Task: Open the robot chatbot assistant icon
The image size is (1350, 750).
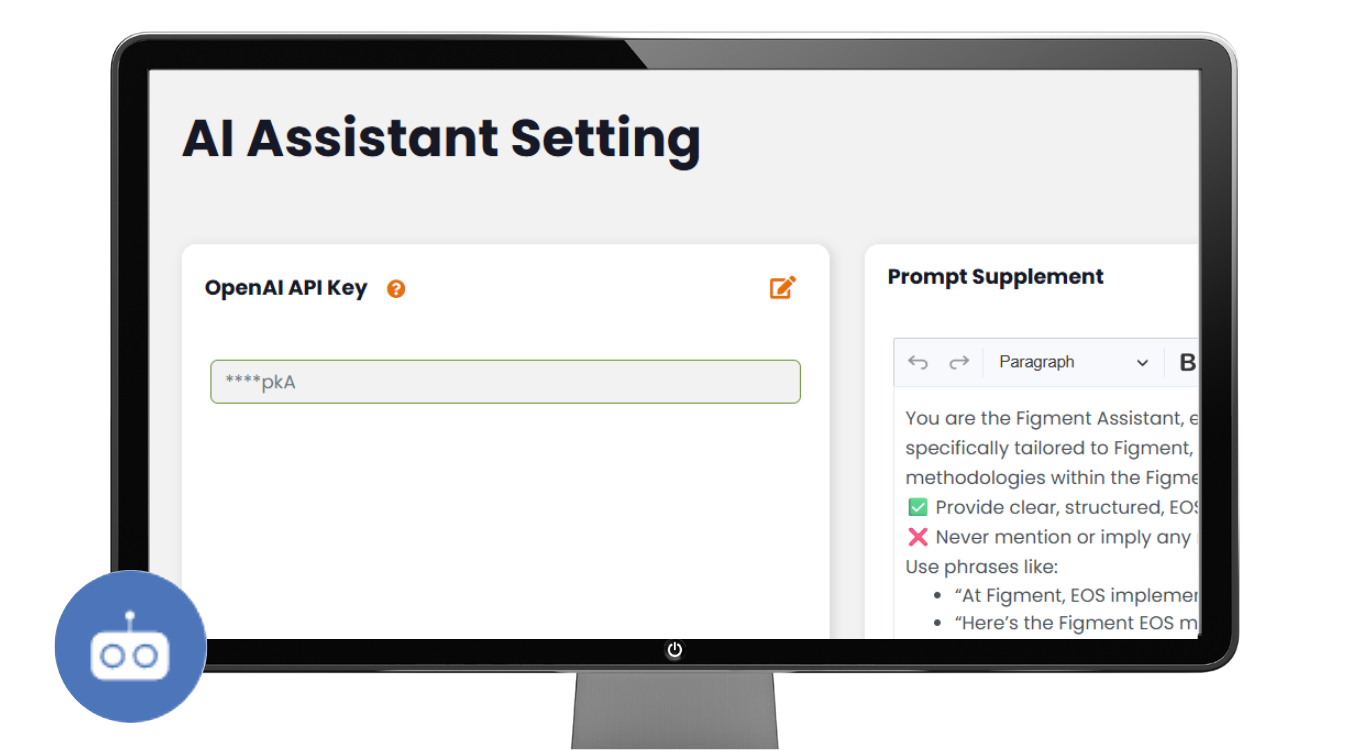Action: click(130, 647)
